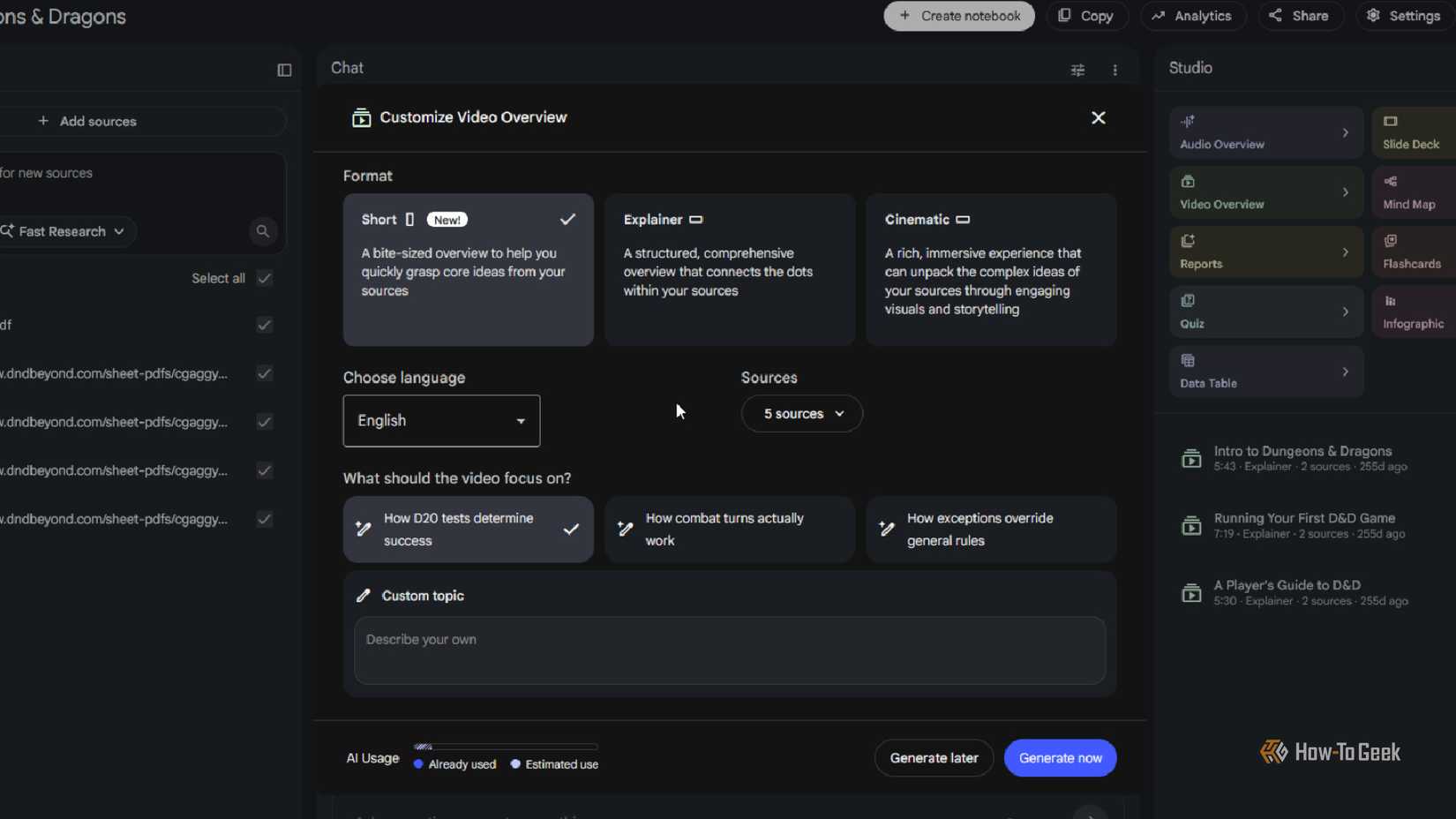
Task: Click the Settings gear icon
Action: [x=1373, y=16]
